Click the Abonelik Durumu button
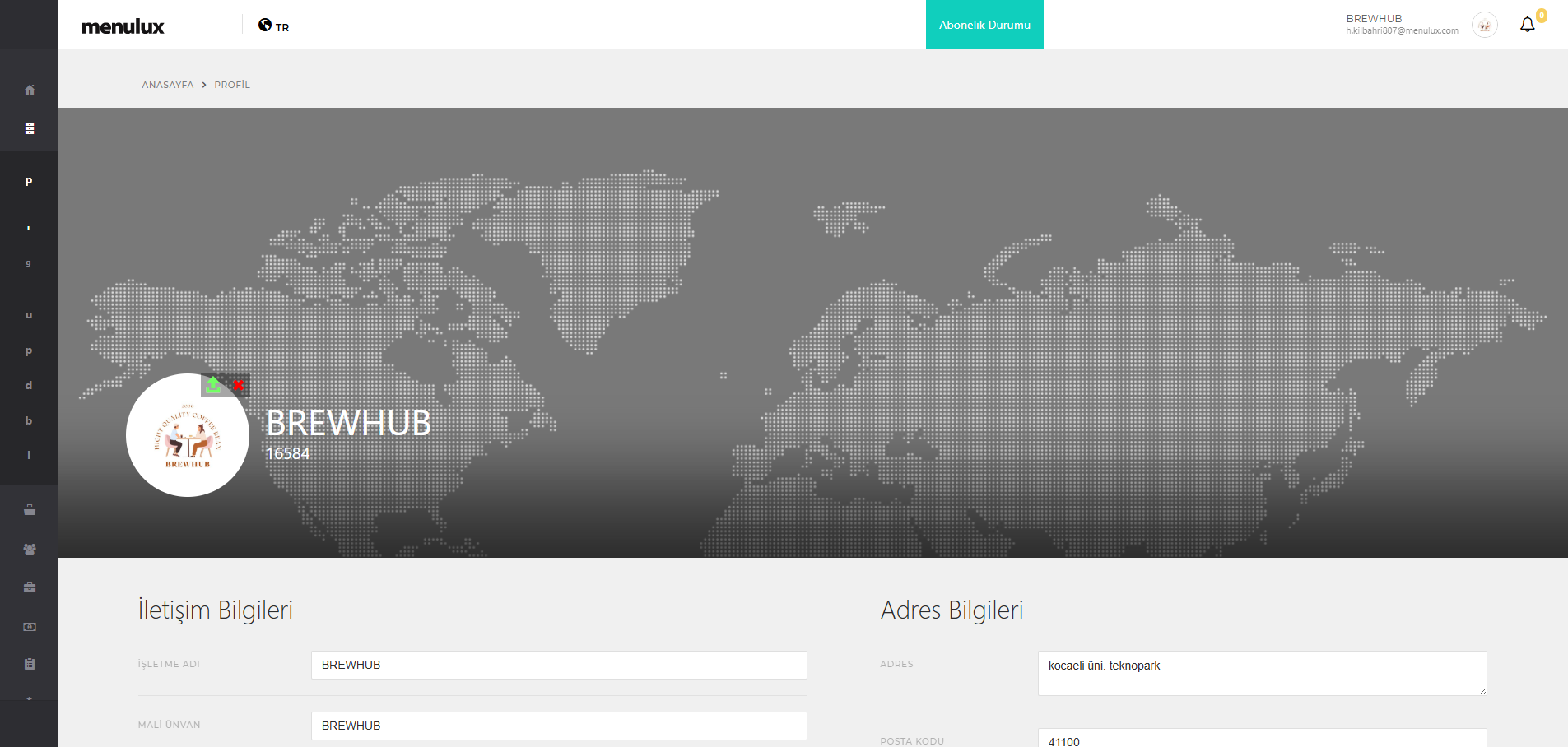 tap(984, 25)
